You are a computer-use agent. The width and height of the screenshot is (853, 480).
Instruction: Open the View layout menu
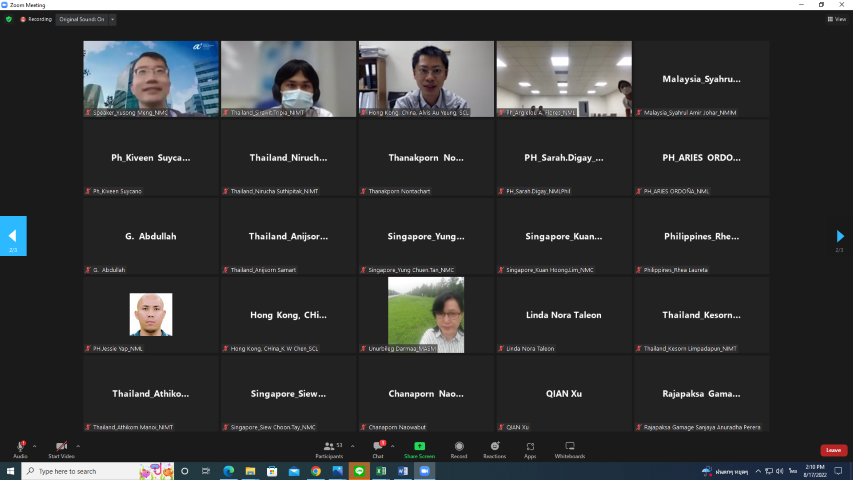point(836,19)
